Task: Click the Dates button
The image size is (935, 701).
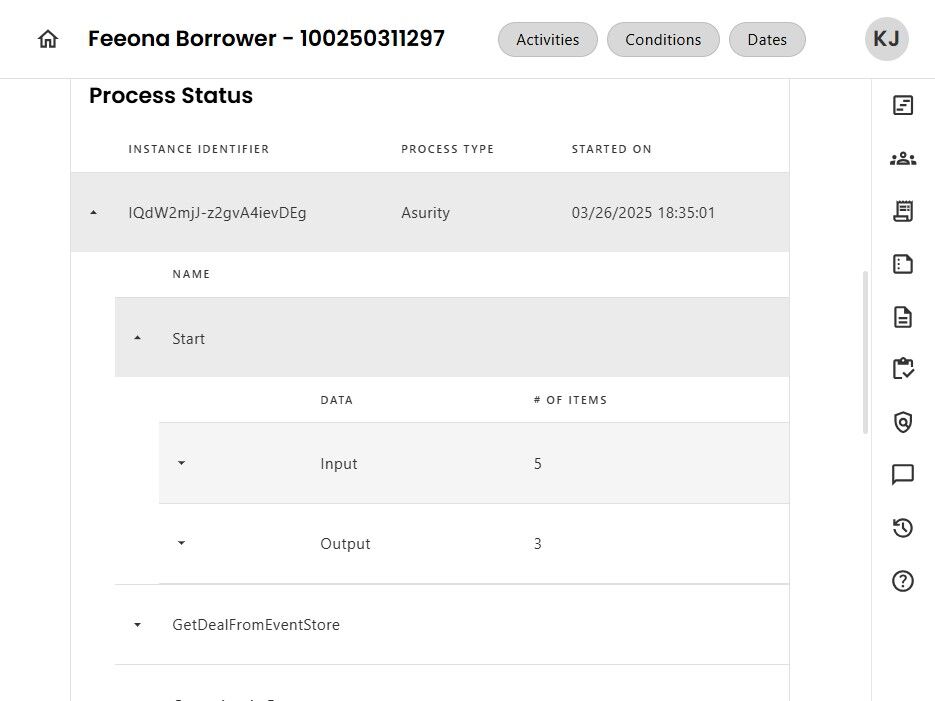Action: [x=767, y=40]
